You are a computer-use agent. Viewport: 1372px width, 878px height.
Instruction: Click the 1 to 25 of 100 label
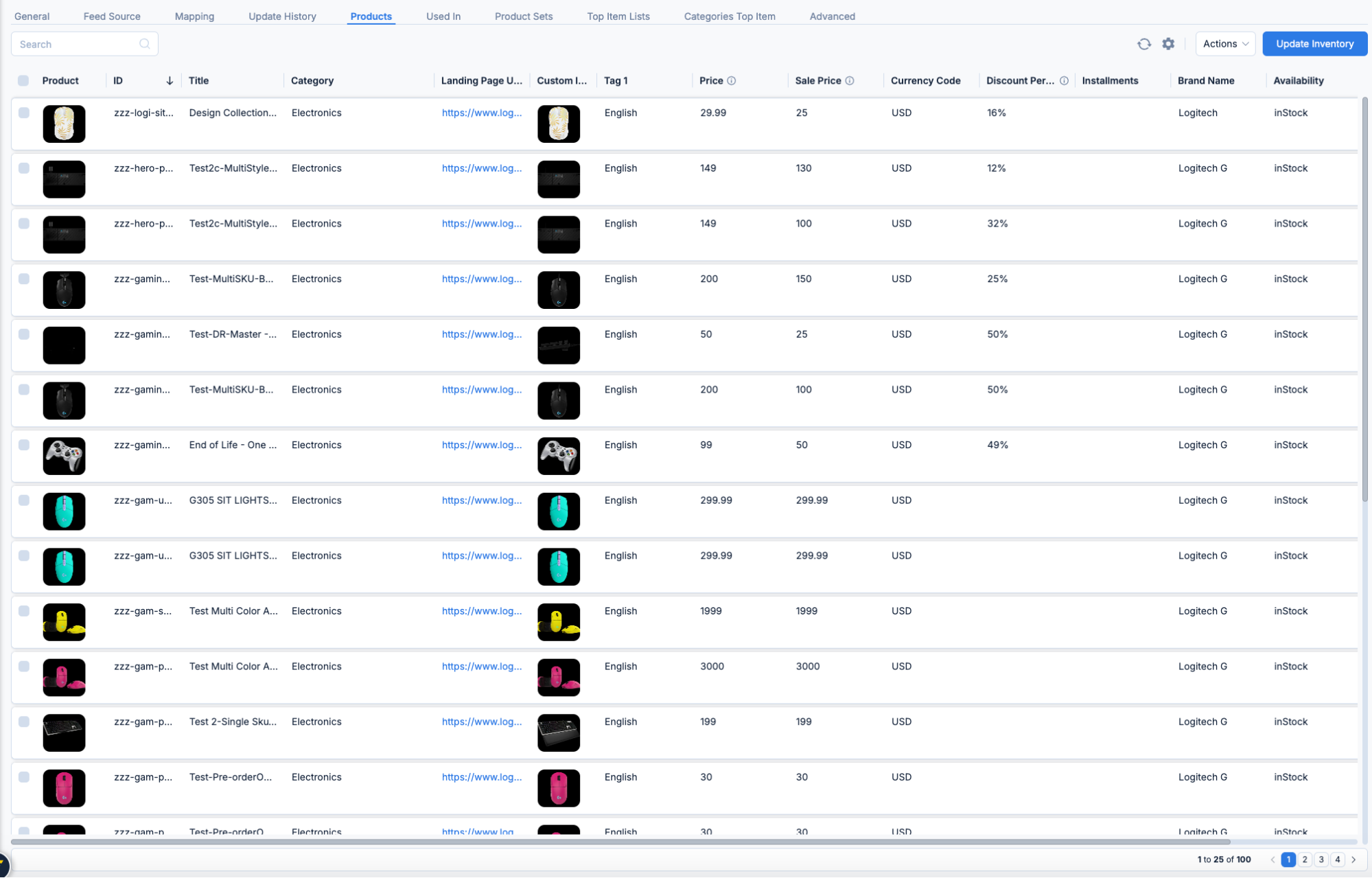point(1224,859)
